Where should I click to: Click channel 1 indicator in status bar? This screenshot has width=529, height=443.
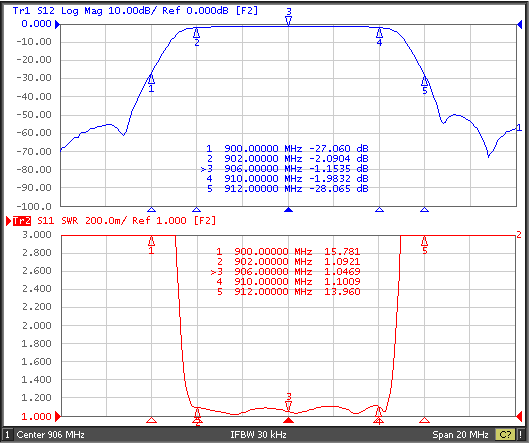(7, 435)
